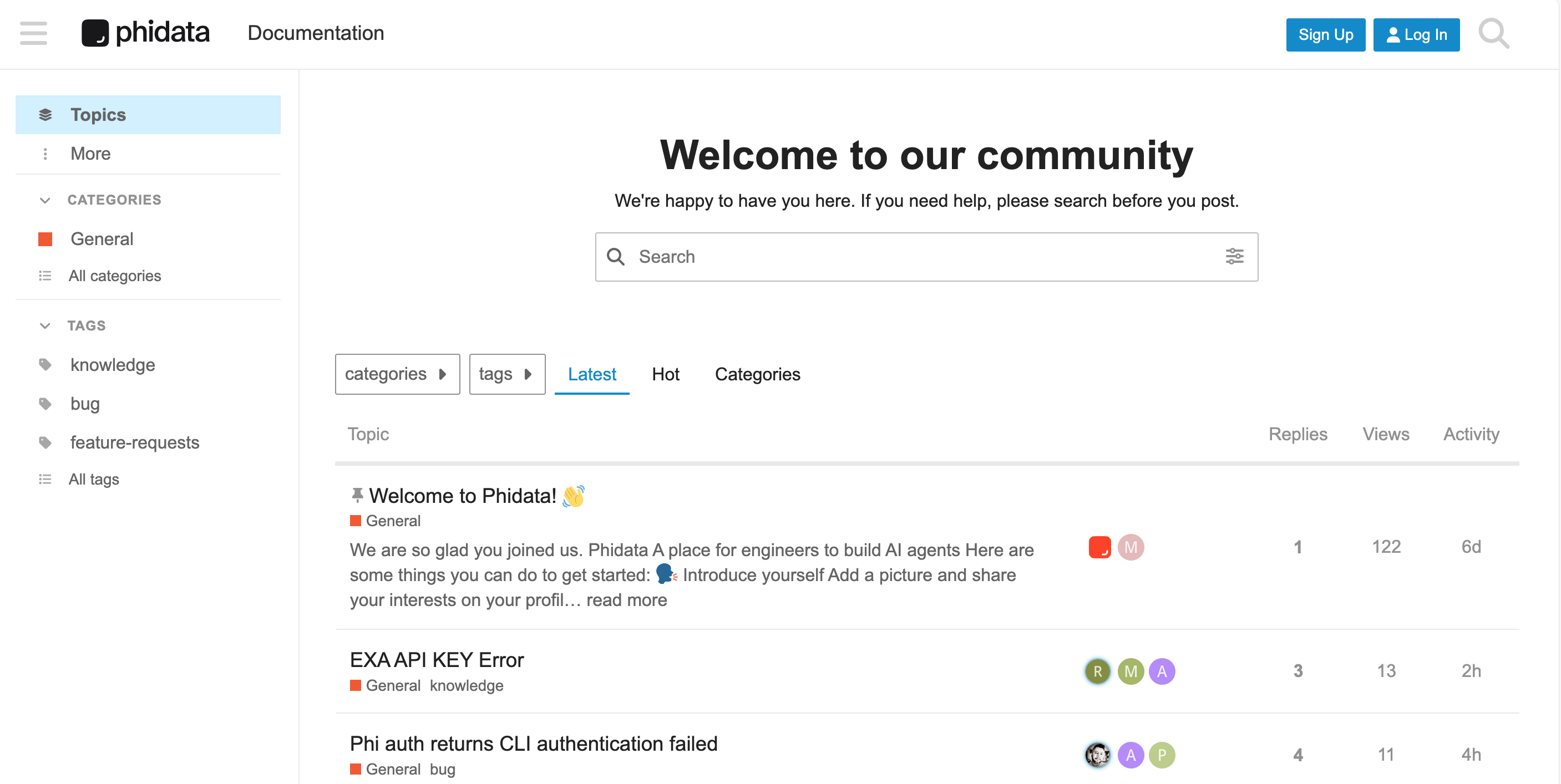Viewport: 1561px width, 784px height.
Task: Switch to the Categories tab
Action: [x=757, y=374]
